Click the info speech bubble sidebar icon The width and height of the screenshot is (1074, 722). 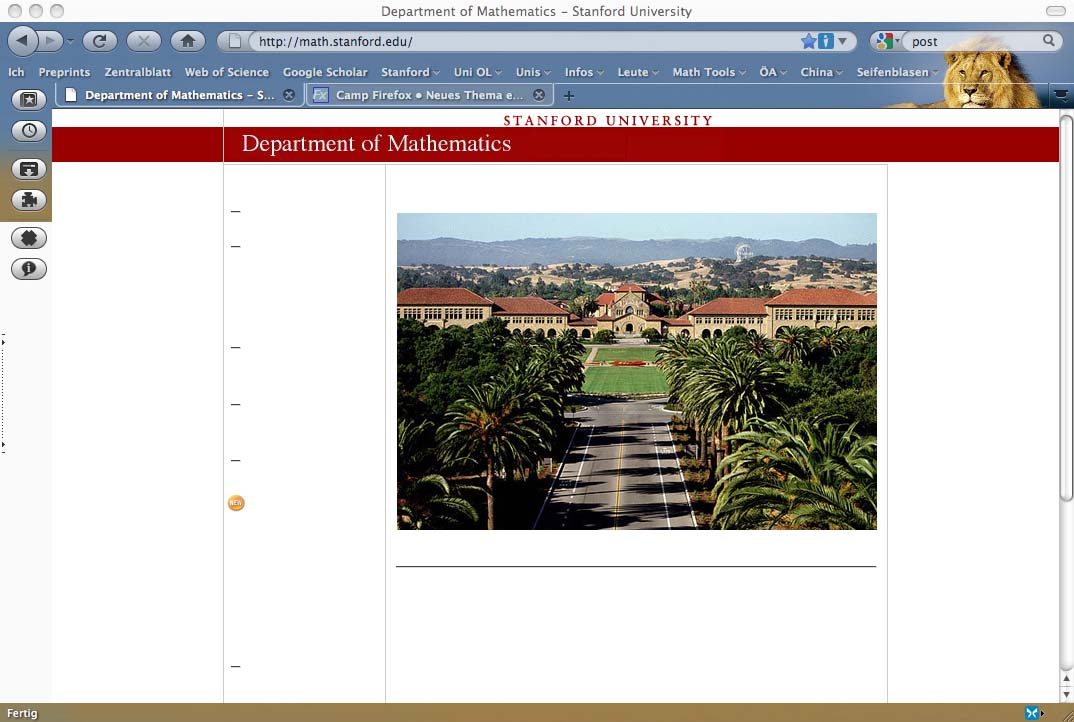29,269
